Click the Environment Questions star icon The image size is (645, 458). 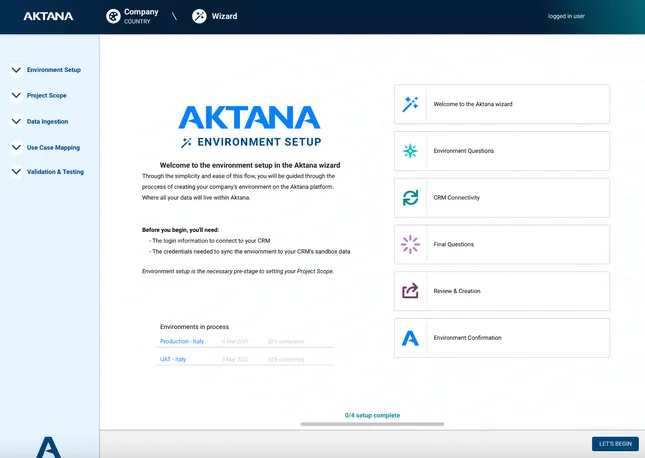point(410,151)
